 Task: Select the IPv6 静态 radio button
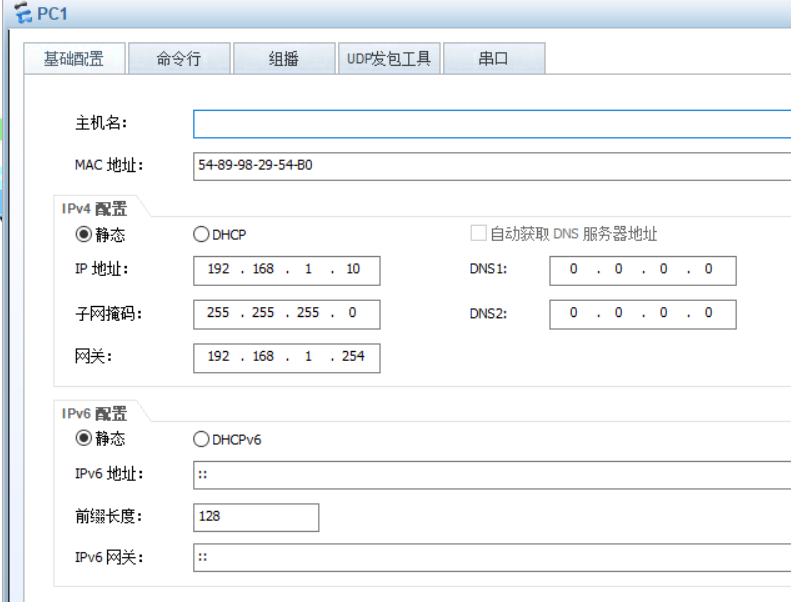pyautogui.click(x=84, y=438)
